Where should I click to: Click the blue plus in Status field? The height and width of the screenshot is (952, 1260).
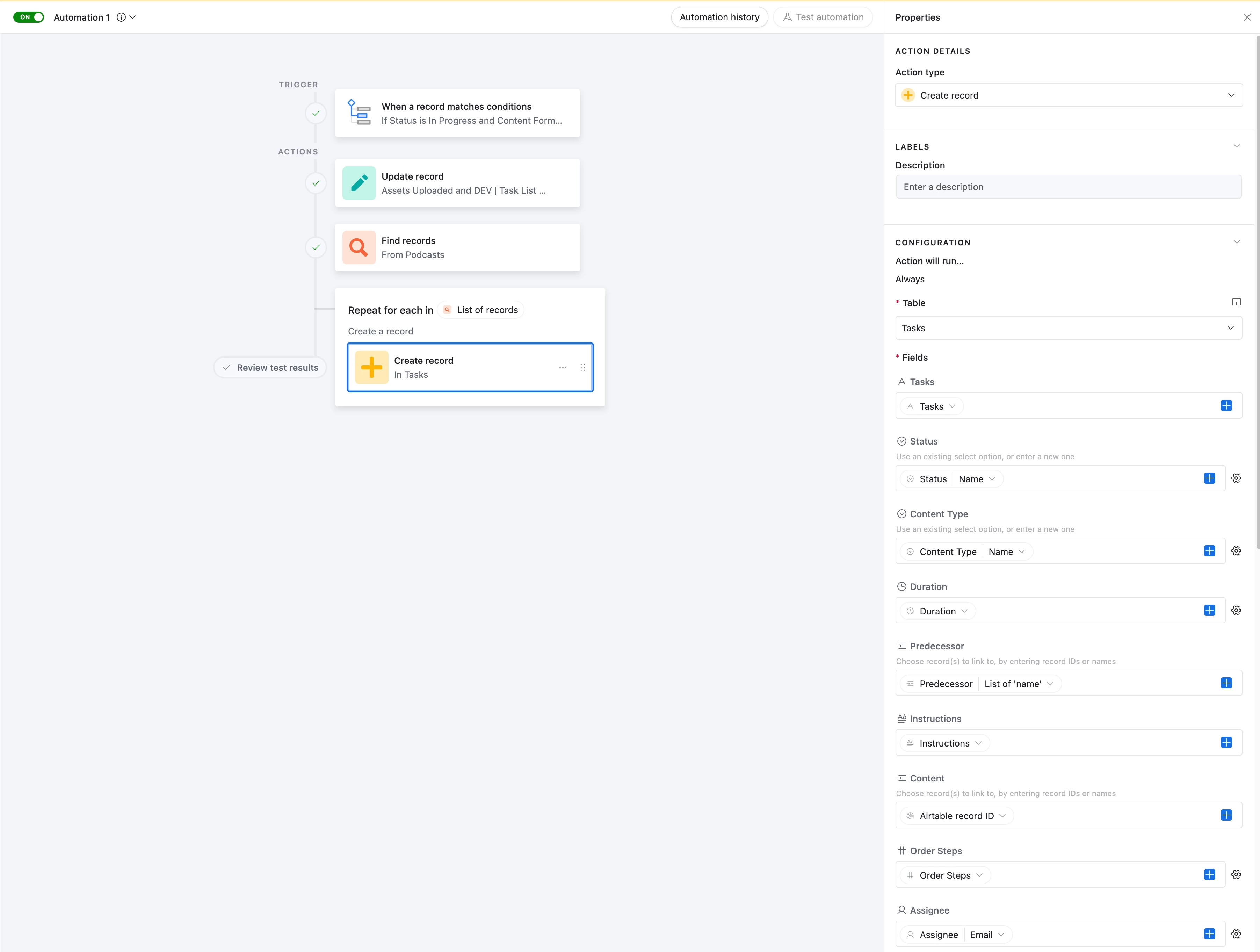tap(1209, 478)
